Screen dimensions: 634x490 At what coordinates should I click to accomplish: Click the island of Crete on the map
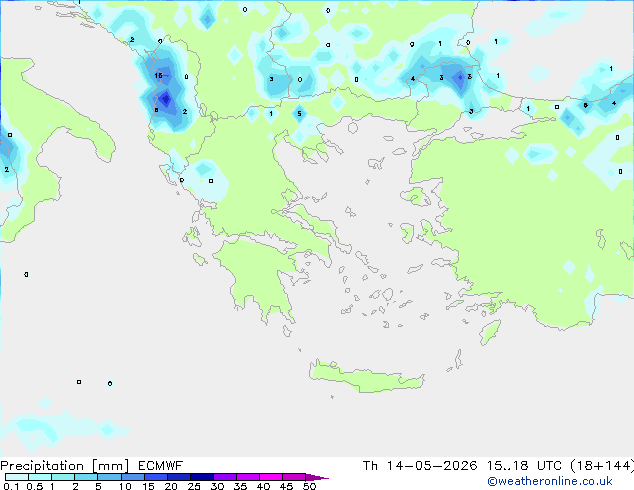366,377
